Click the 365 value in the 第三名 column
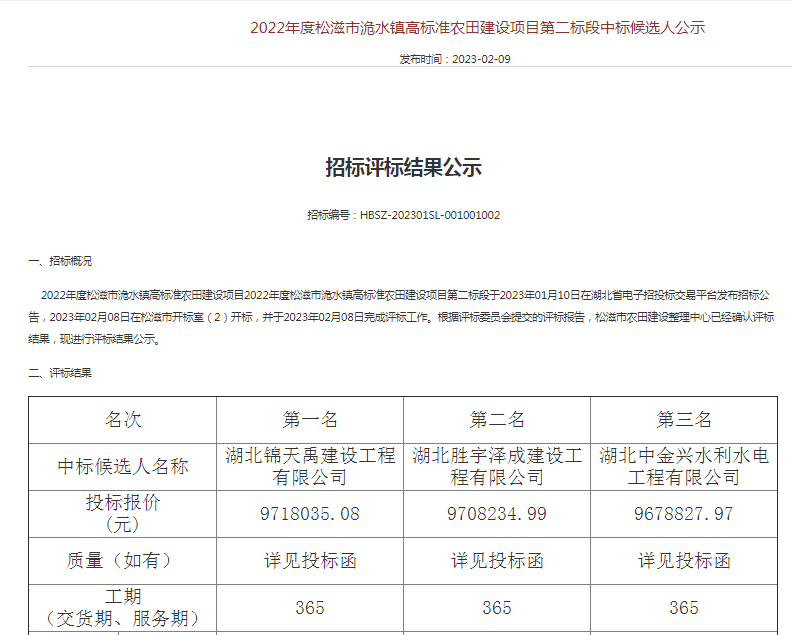 (683, 608)
